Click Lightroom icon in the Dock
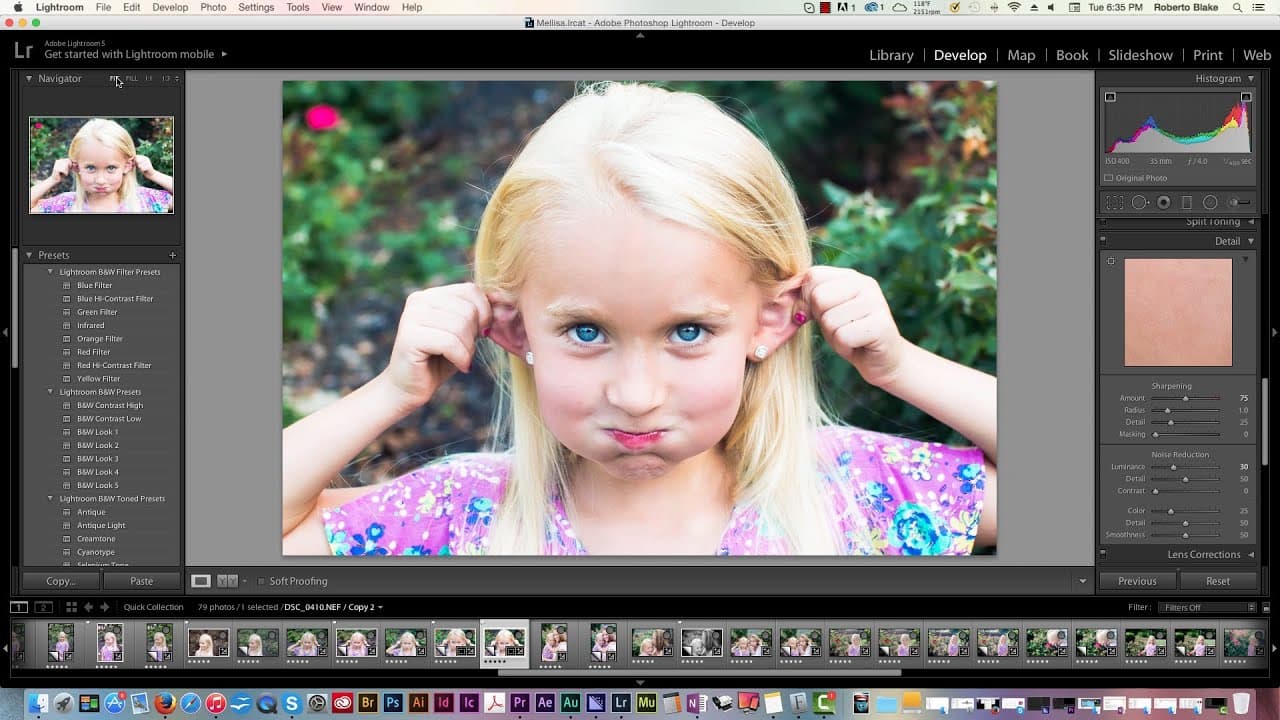 point(621,703)
